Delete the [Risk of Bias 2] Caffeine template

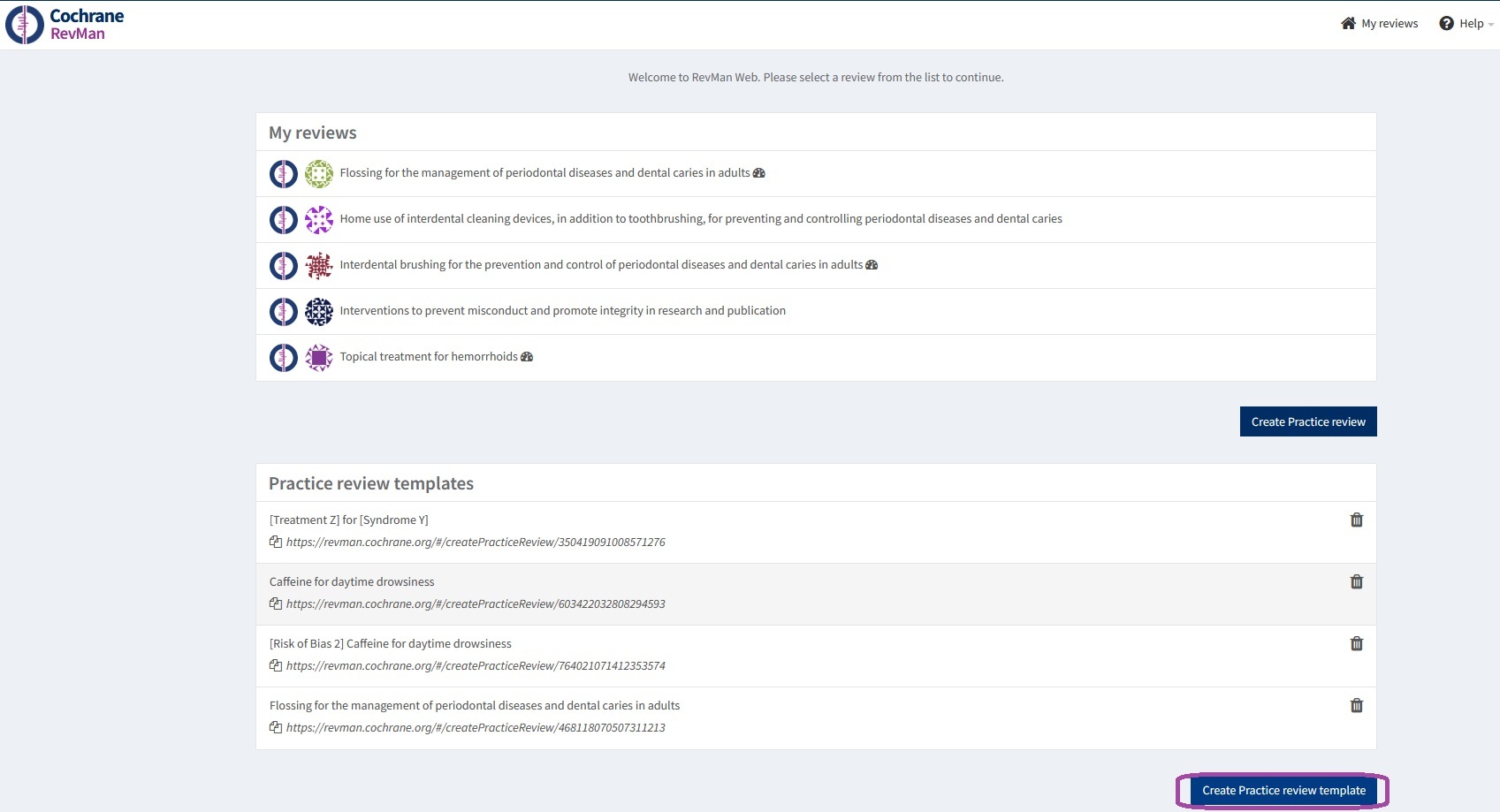point(1356,643)
